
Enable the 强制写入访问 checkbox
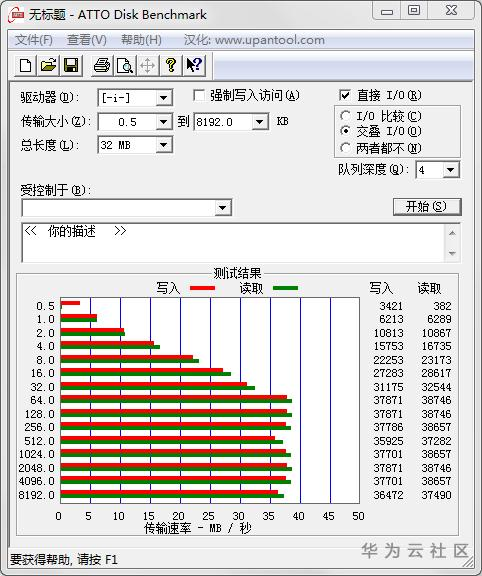coord(199,96)
